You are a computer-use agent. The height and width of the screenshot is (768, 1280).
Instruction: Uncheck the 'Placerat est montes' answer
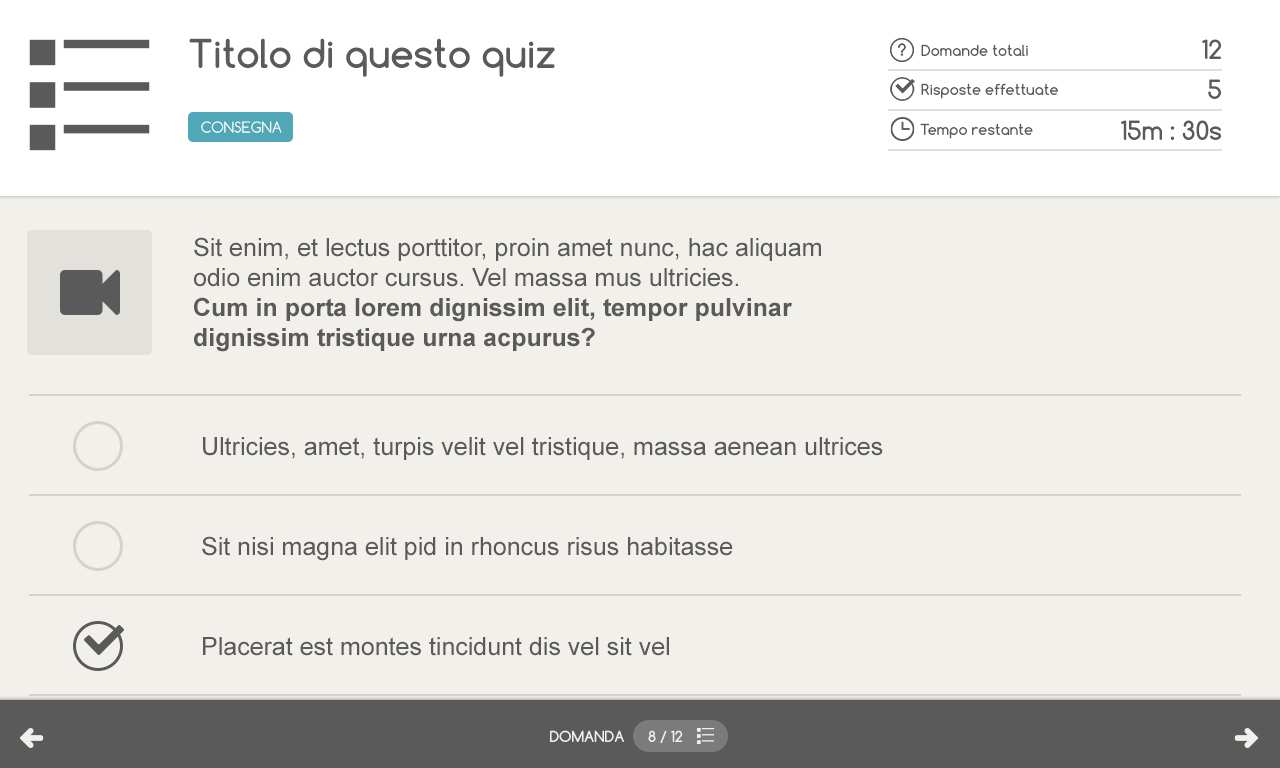pyautogui.click(x=98, y=646)
